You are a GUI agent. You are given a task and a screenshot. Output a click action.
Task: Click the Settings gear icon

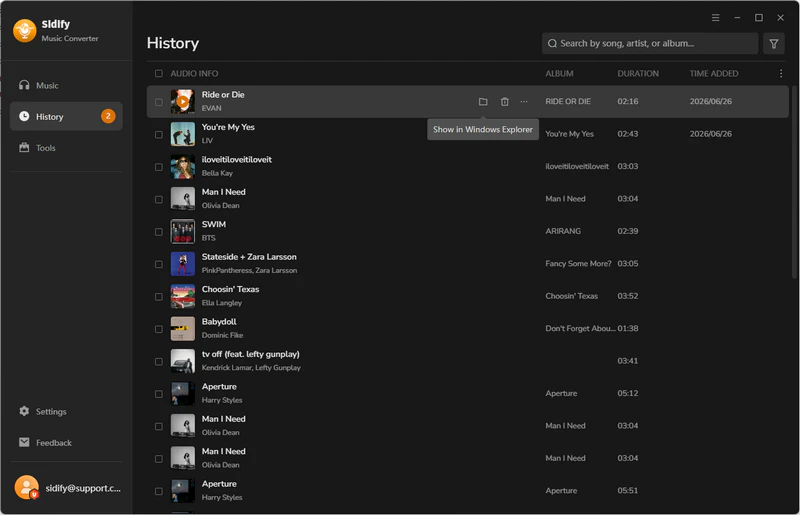tap(24, 411)
